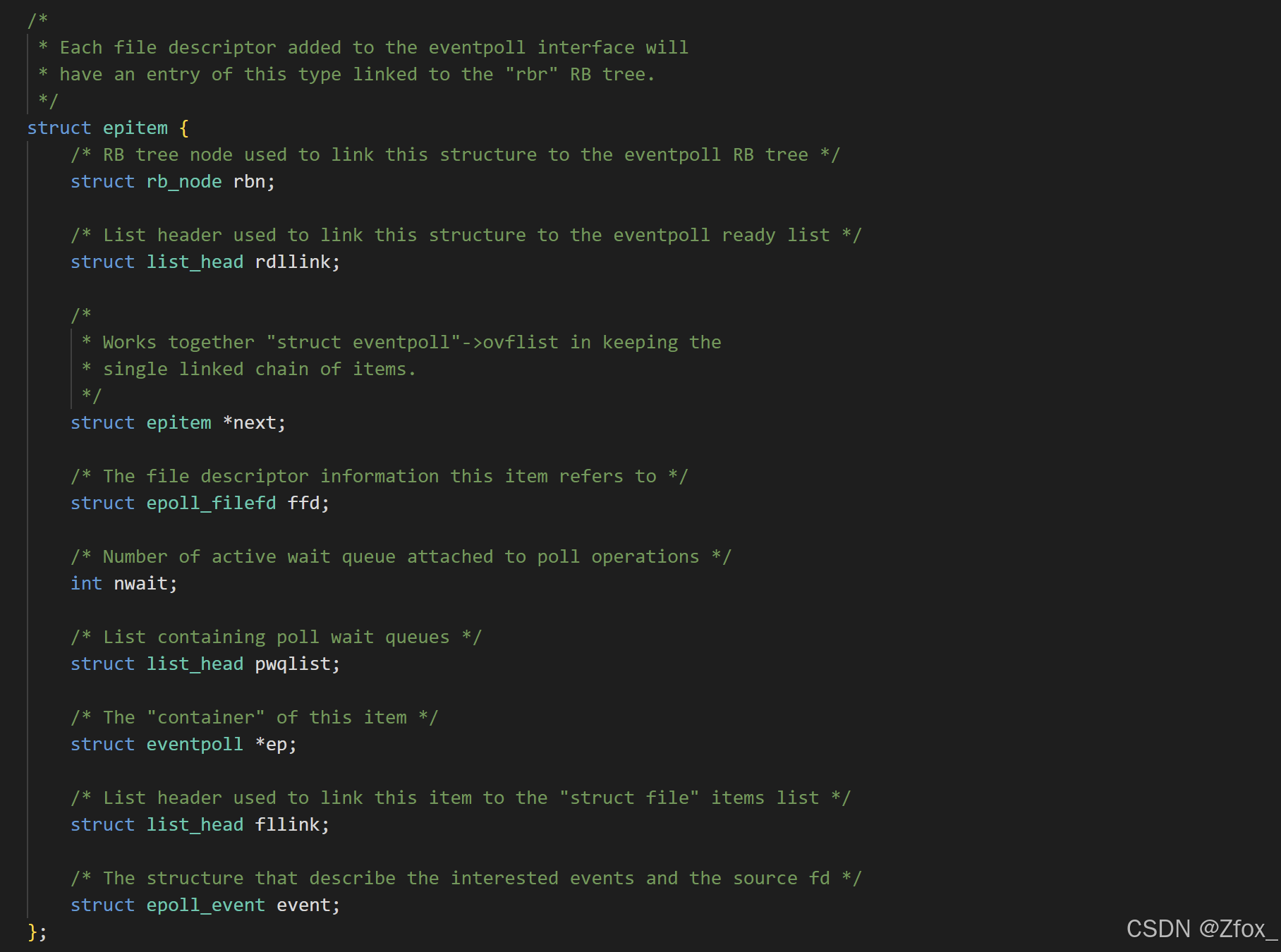Screen dimensions: 1281x952
Task: Select the epoll_filefd type identifier
Action: click(x=211, y=503)
